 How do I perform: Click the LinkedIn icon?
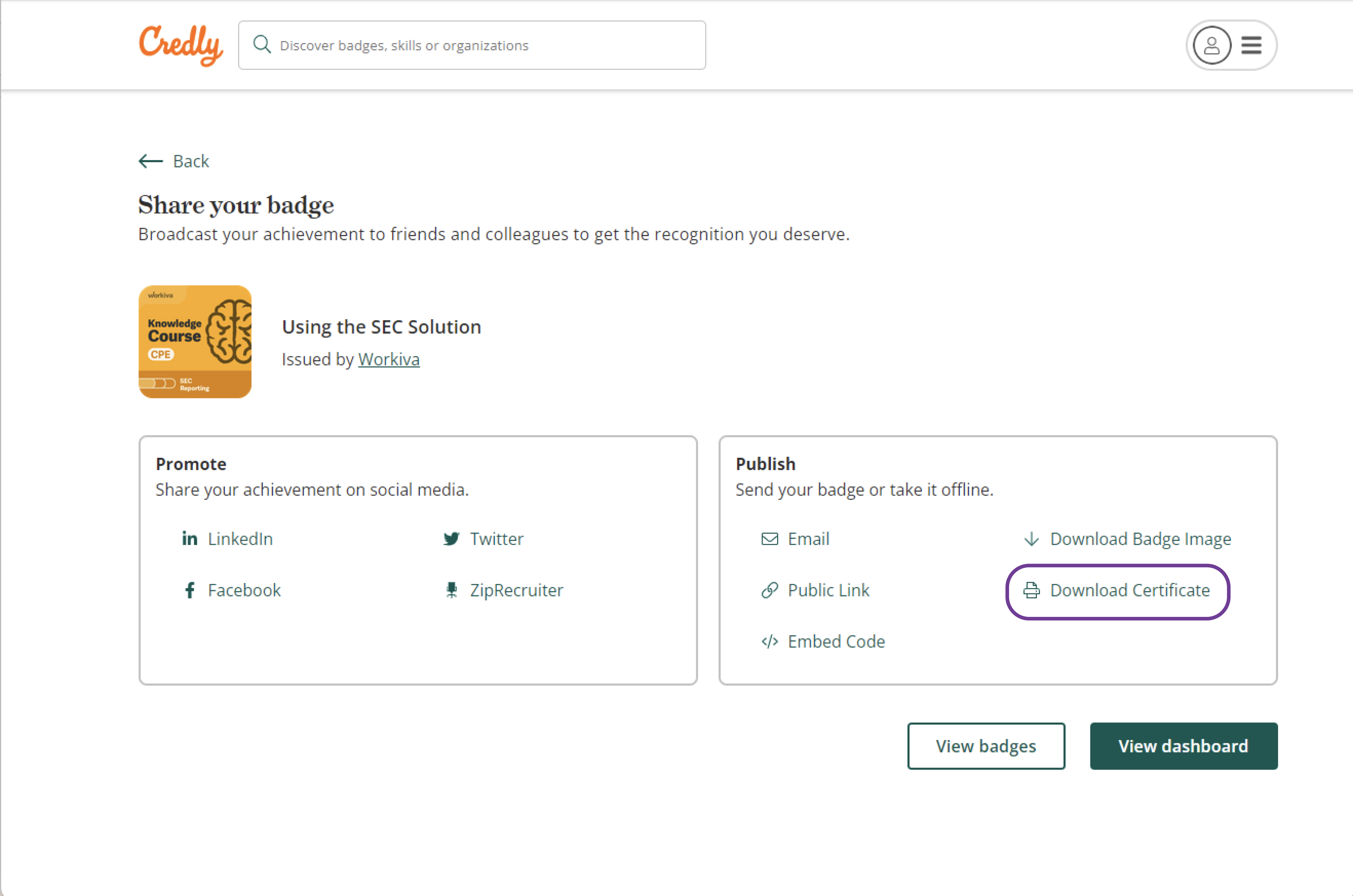190,538
